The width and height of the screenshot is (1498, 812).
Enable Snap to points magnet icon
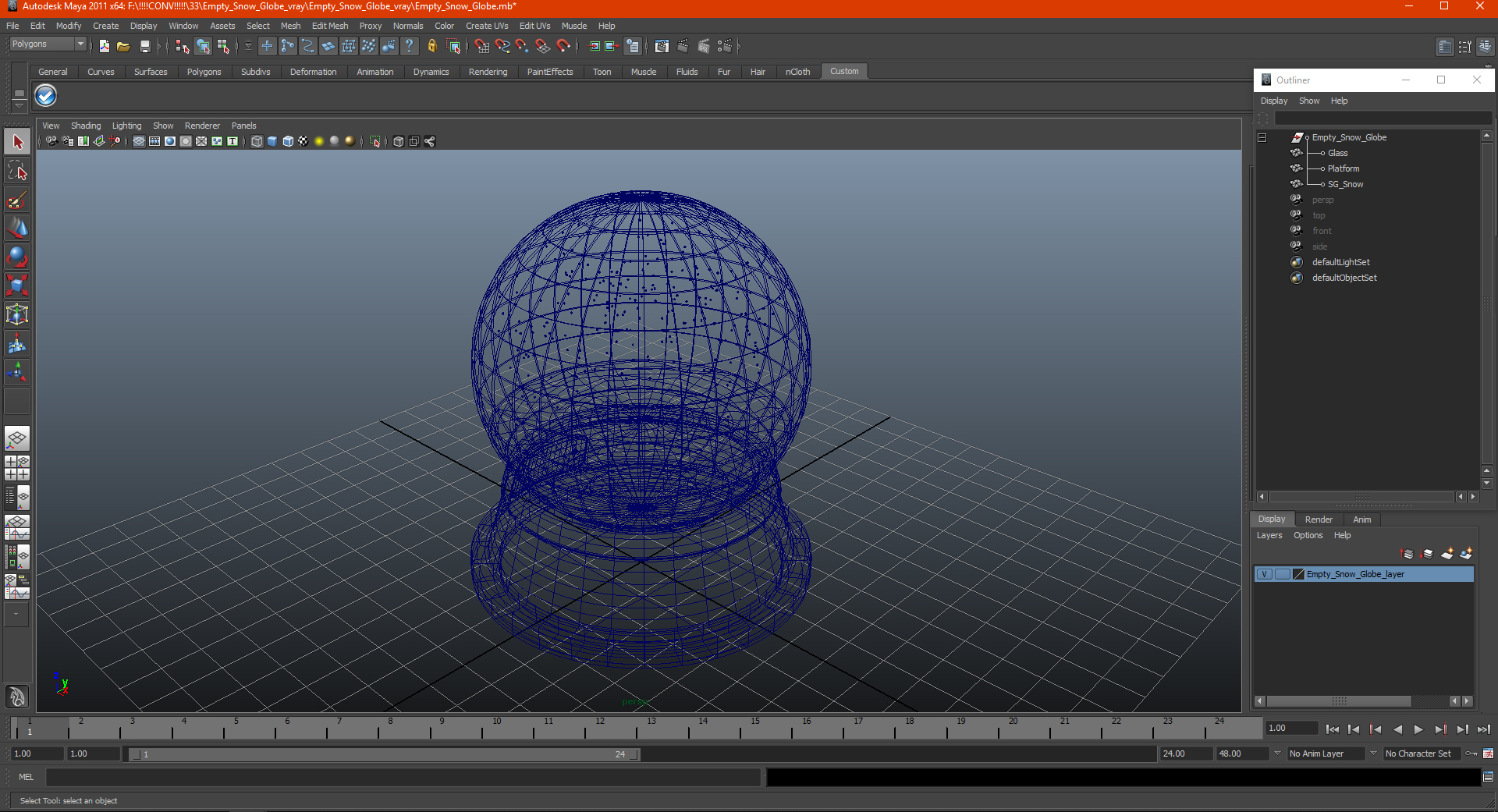[x=523, y=47]
